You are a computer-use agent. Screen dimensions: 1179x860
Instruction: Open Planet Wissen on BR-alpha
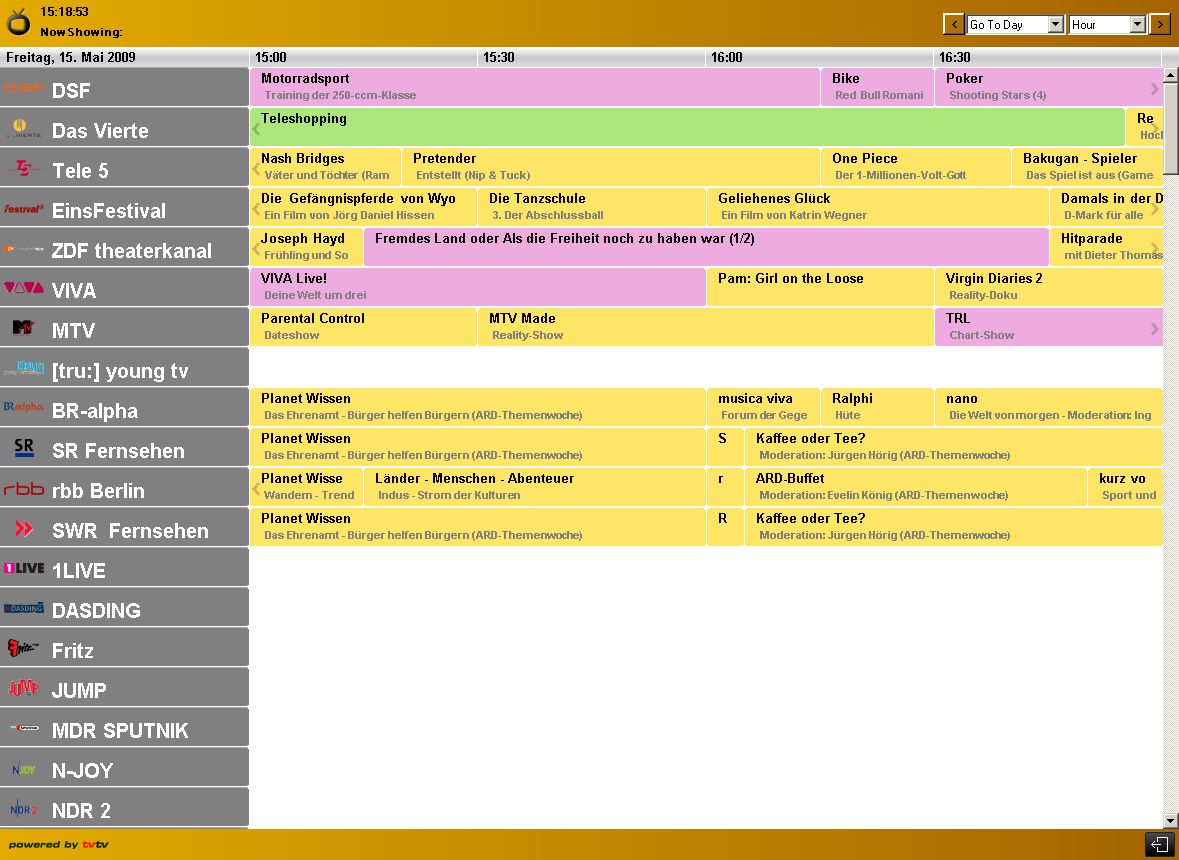tap(477, 406)
